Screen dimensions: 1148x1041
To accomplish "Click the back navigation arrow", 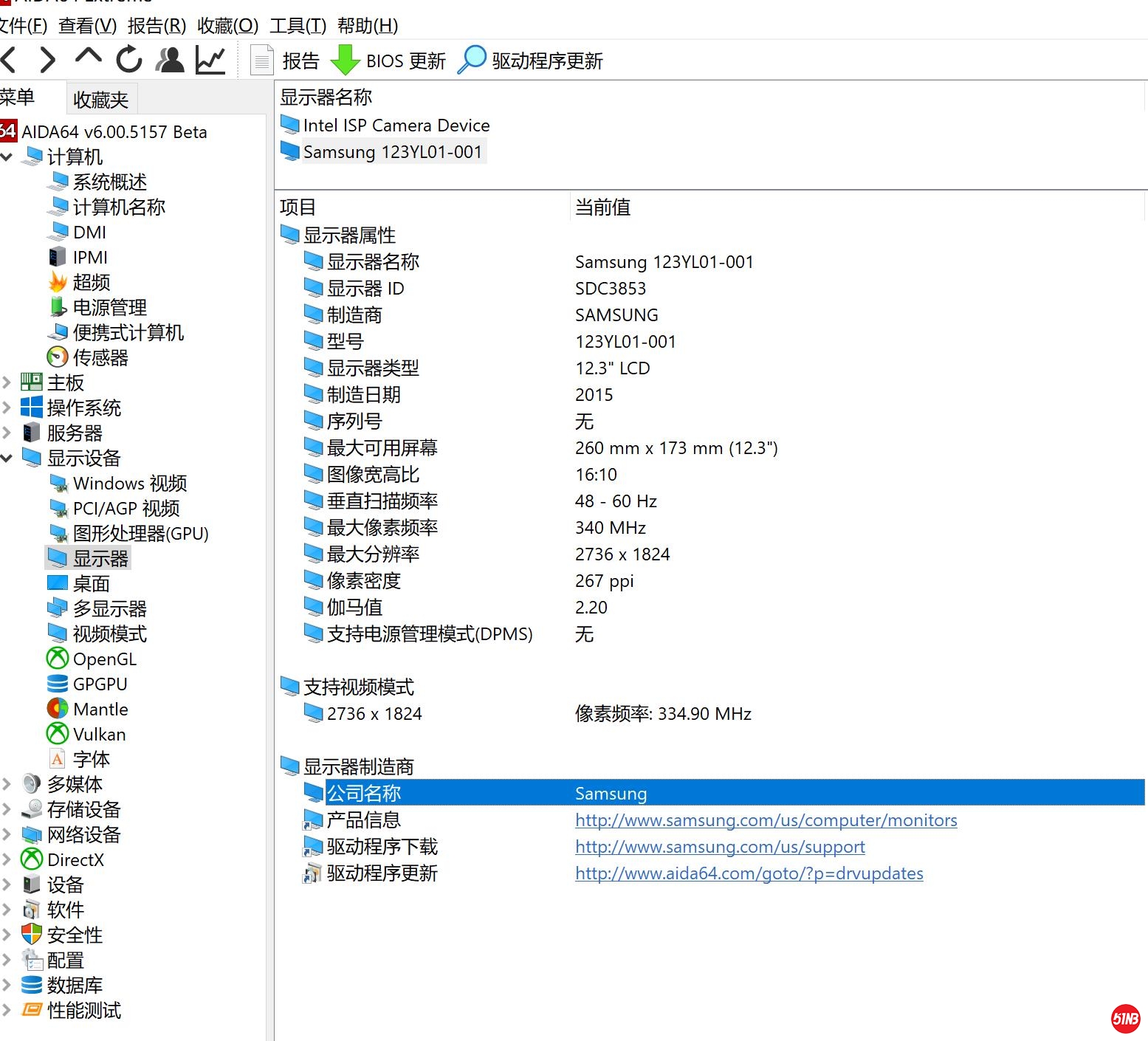I will [10, 59].
